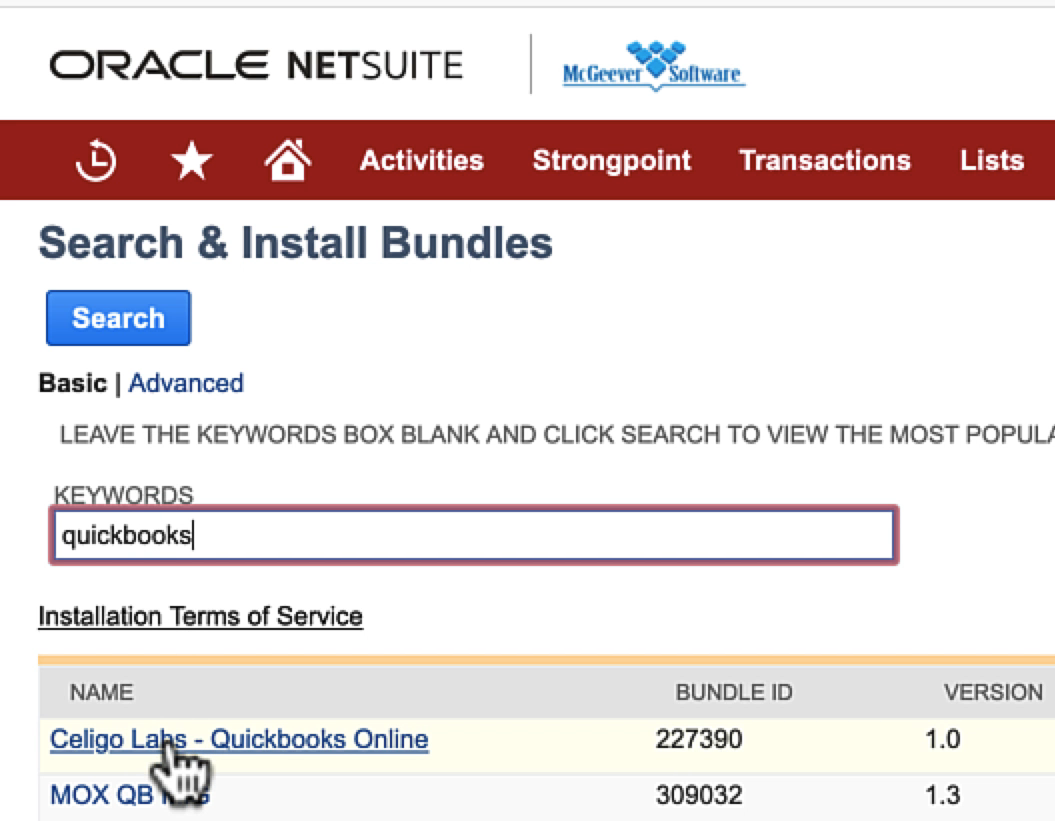Click the Oracle NetSuite logo
Screen dimensions: 1055x821
(256, 65)
